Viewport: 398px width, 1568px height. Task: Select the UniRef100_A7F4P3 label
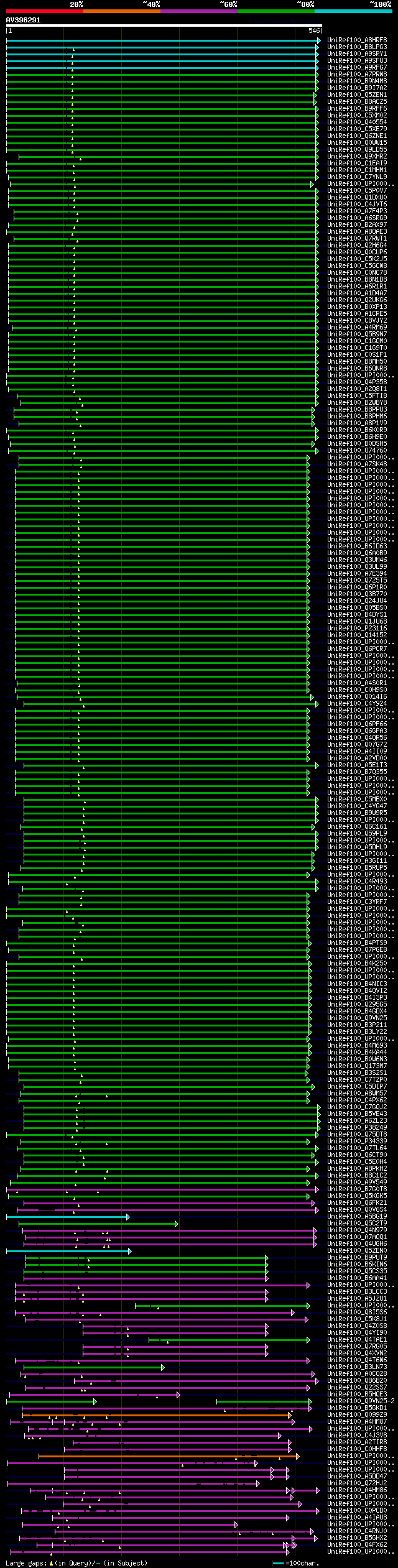pyautogui.click(x=357, y=211)
